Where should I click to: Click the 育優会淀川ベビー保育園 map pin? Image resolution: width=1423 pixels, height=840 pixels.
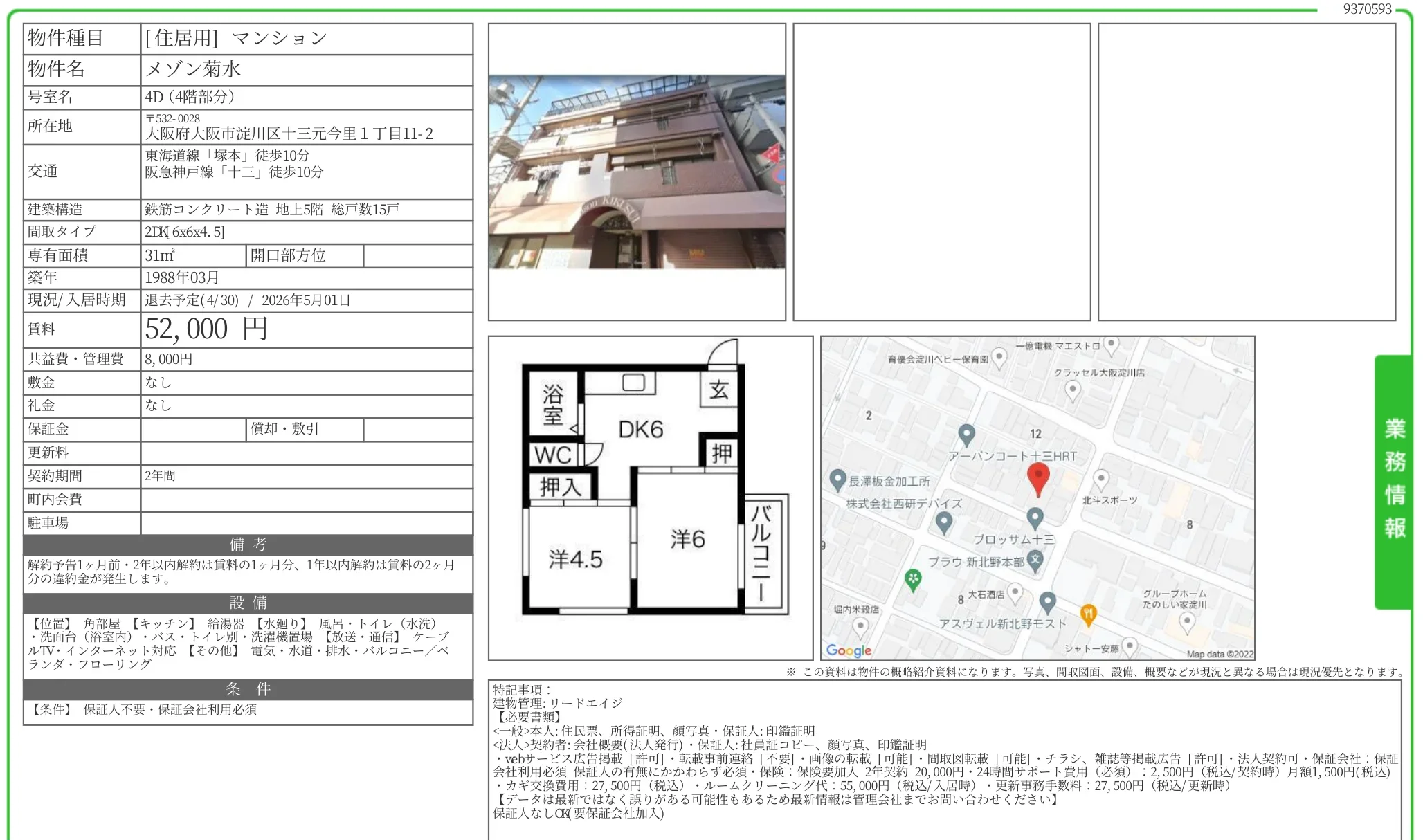tap(999, 358)
